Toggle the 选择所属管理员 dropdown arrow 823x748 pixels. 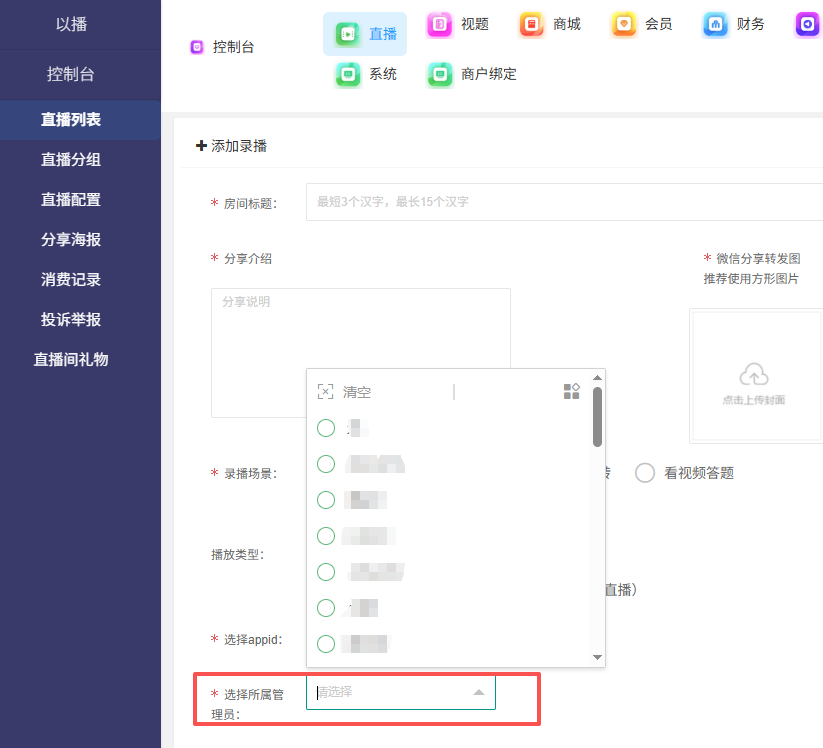point(478,692)
